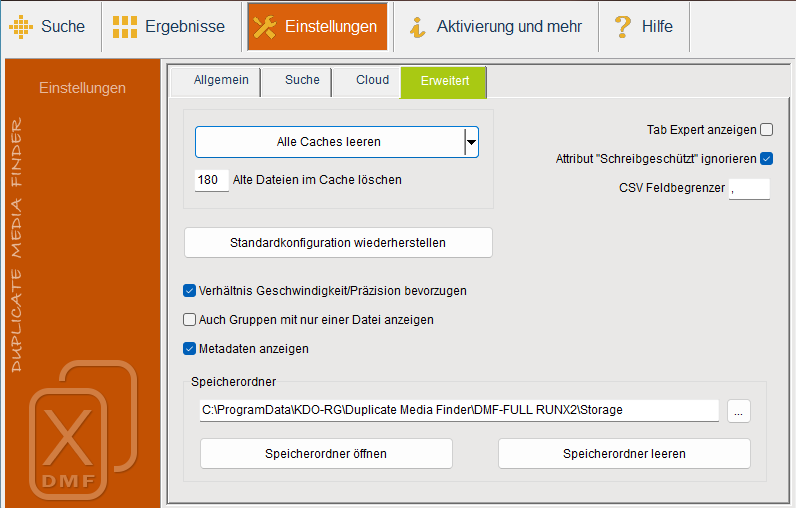The image size is (796, 508).
Task: Uncheck Attribut Schreibgeschützt ignorieren
Action: click(x=767, y=158)
